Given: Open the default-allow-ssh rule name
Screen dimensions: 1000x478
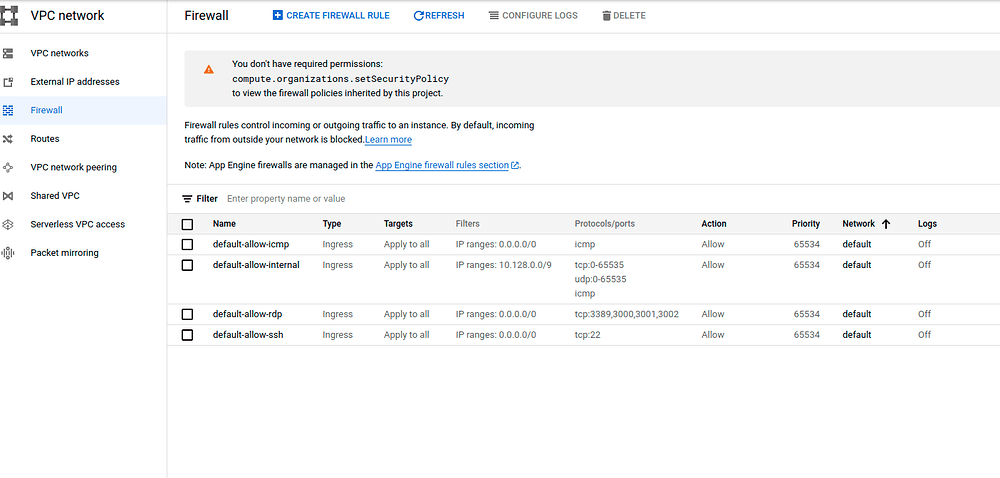Looking at the screenshot, I should coord(248,335).
